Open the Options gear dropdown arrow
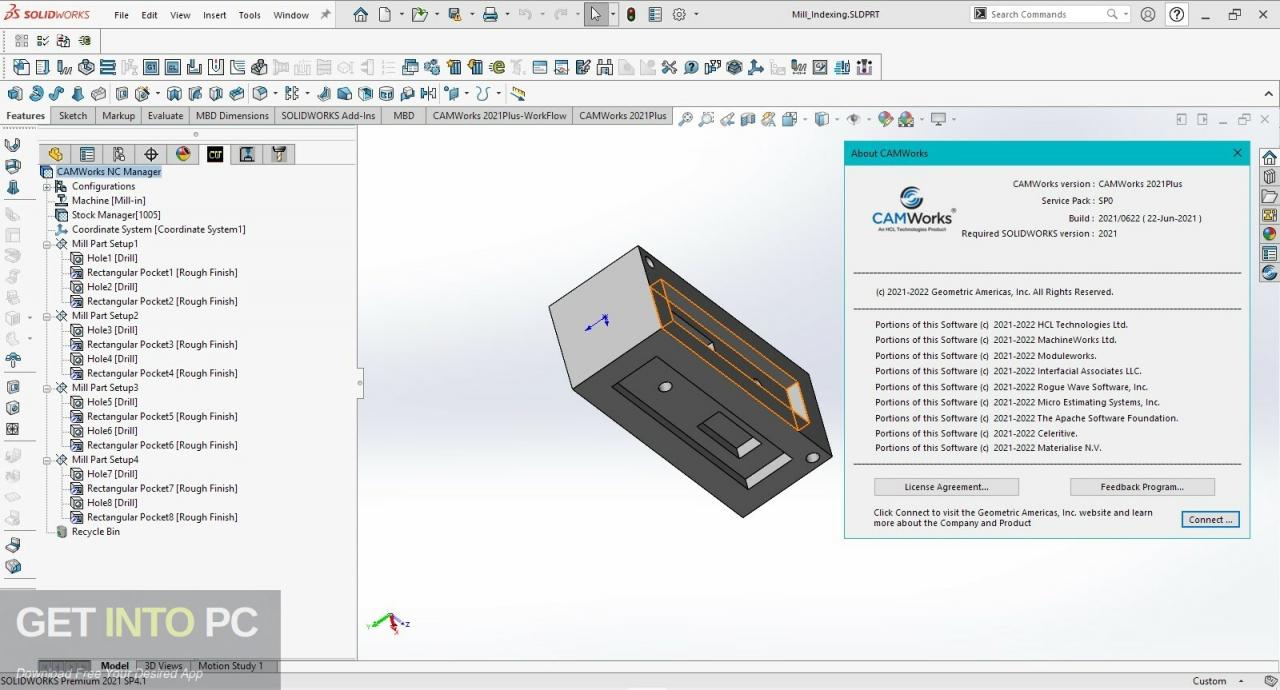This screenshot has width=1280, height=690. coord(696,15)
